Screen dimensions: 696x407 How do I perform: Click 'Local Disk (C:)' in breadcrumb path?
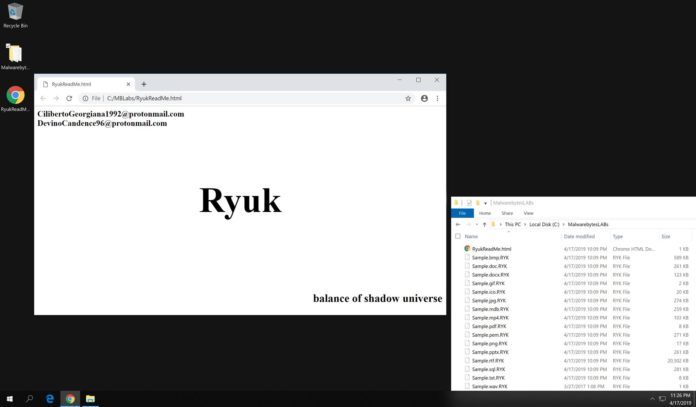[x=544, y=225]
